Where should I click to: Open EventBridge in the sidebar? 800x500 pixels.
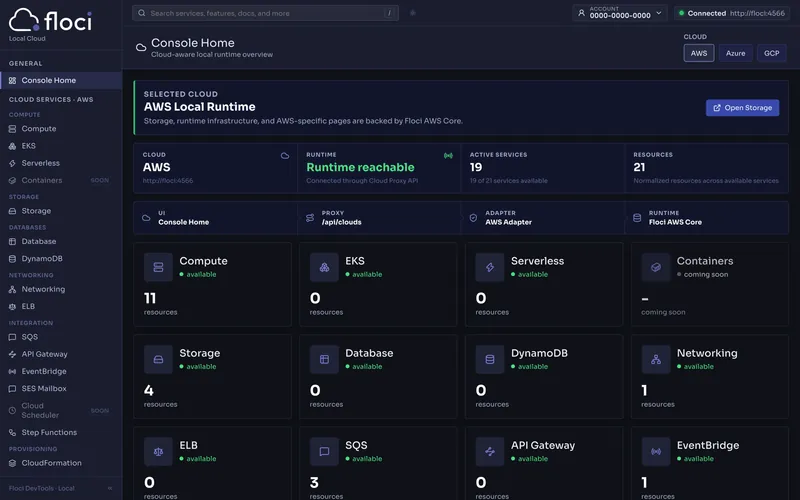click(61, 371)
